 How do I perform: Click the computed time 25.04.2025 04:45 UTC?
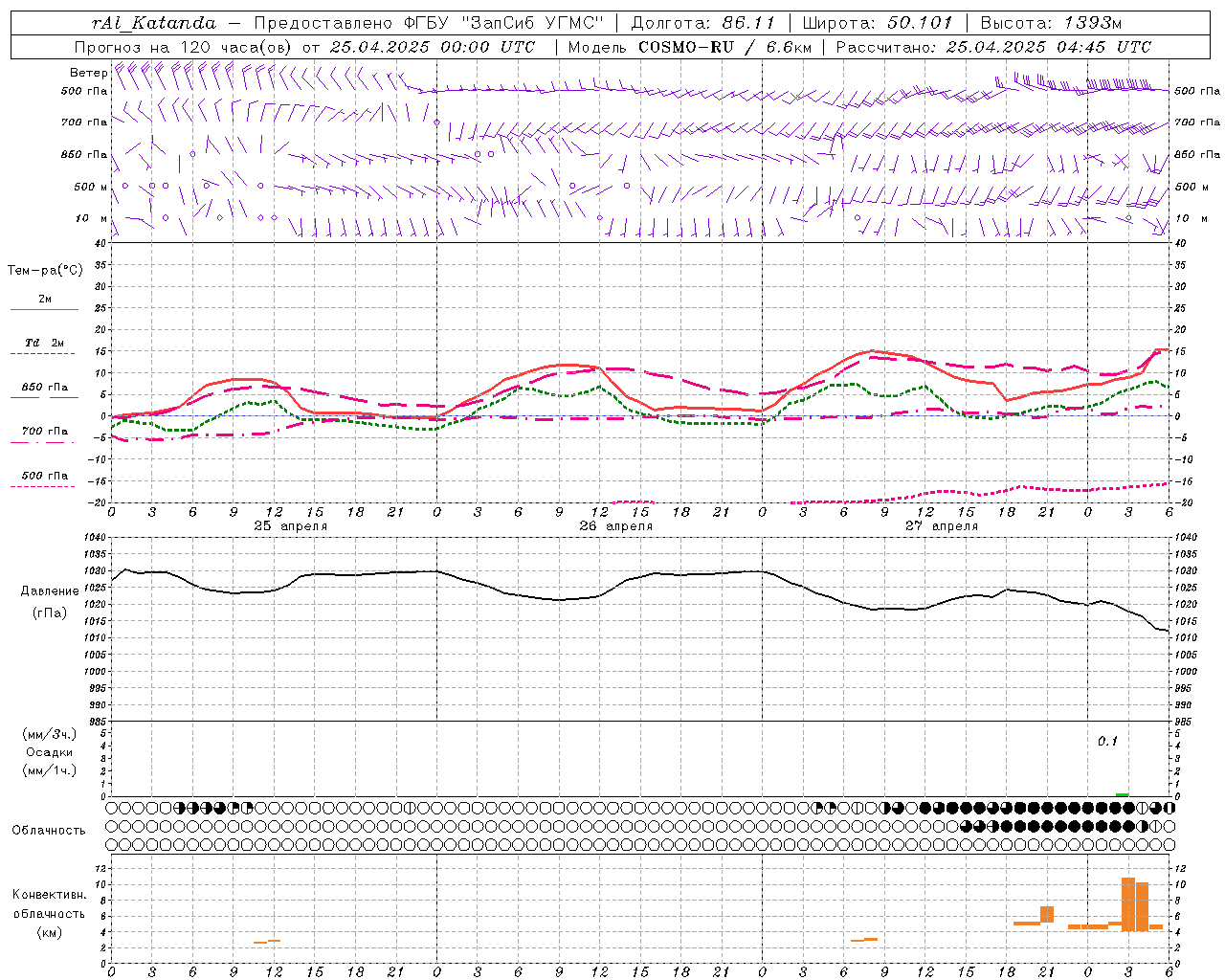tap(1049, 47)
